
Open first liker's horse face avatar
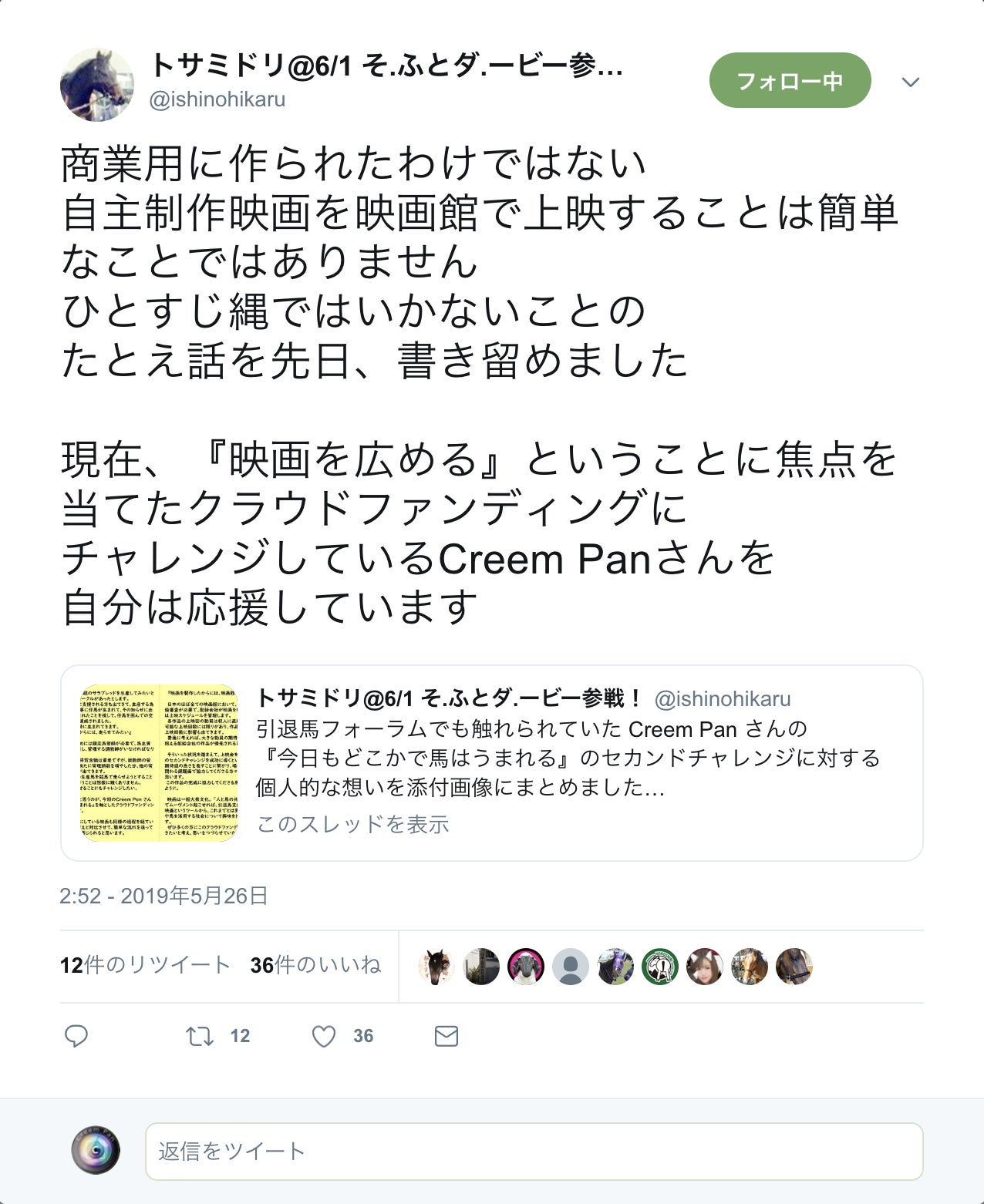tap(436, 966)
